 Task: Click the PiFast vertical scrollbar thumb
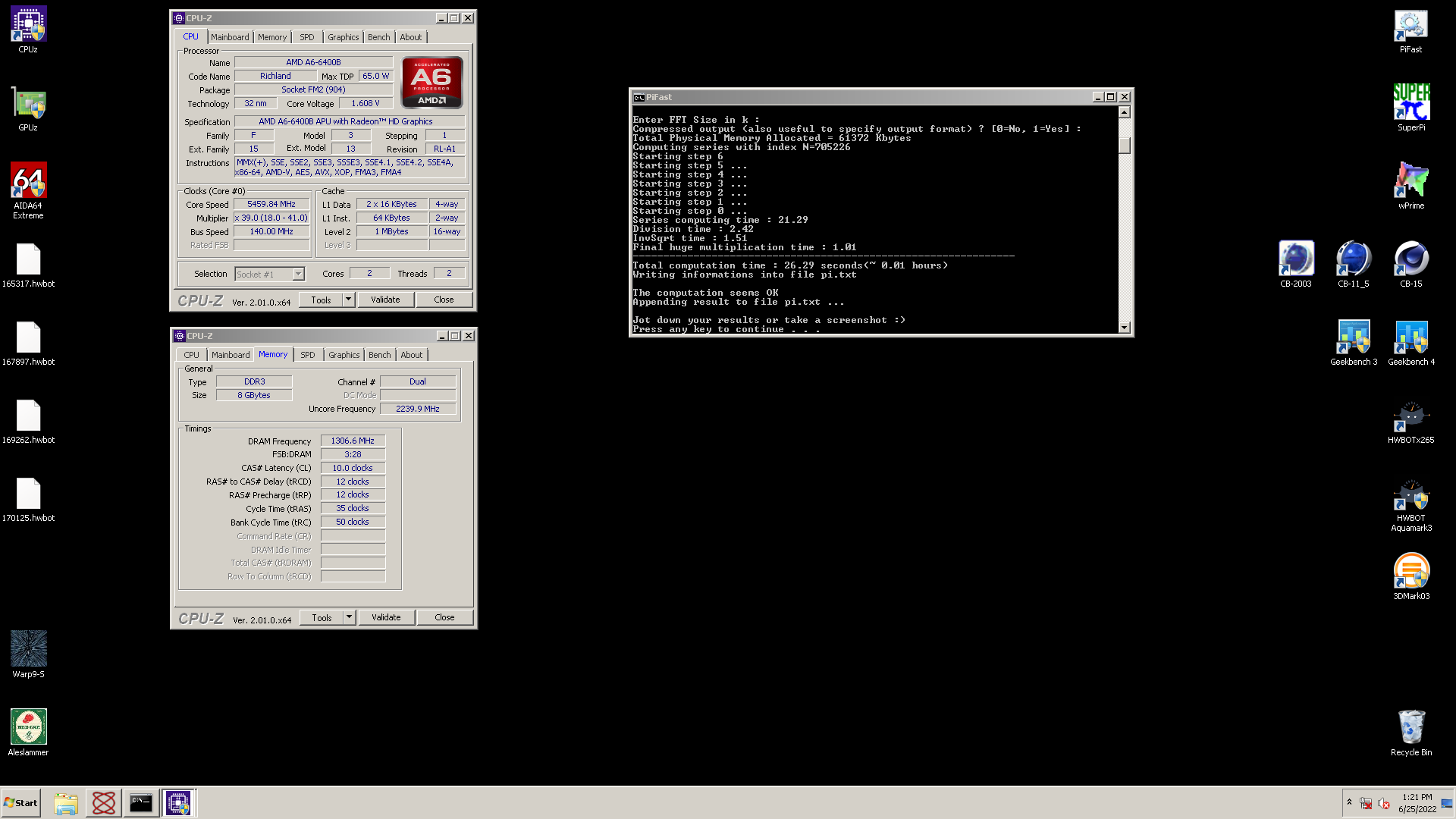point(1125,145)
